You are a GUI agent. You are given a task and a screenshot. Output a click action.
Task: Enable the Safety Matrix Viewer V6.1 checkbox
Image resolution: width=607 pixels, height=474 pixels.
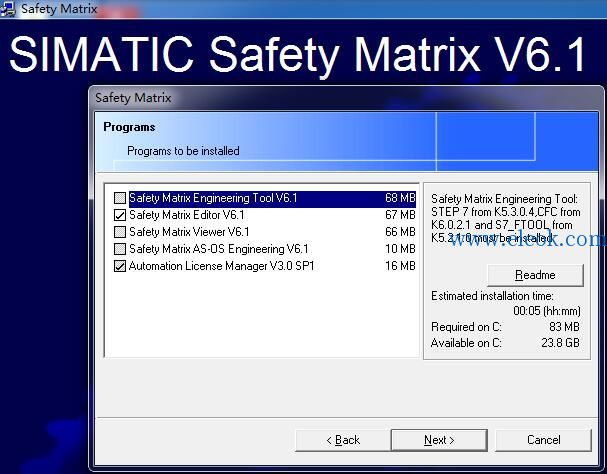pyautogui.click(x=120, y=232)
